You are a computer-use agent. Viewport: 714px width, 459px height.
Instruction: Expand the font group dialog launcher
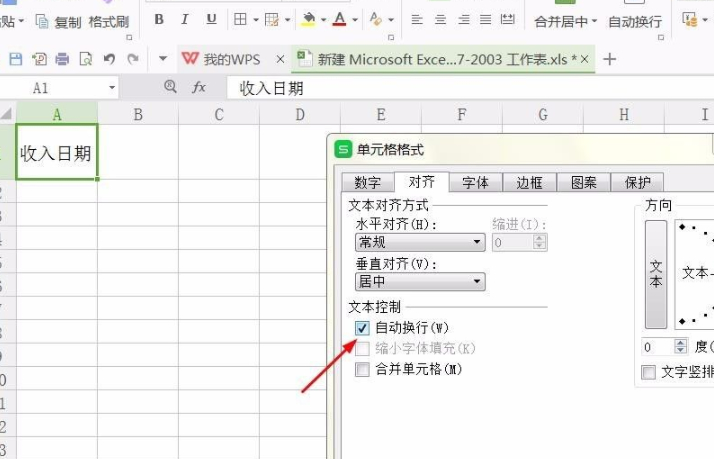click(x=391, y=37)
